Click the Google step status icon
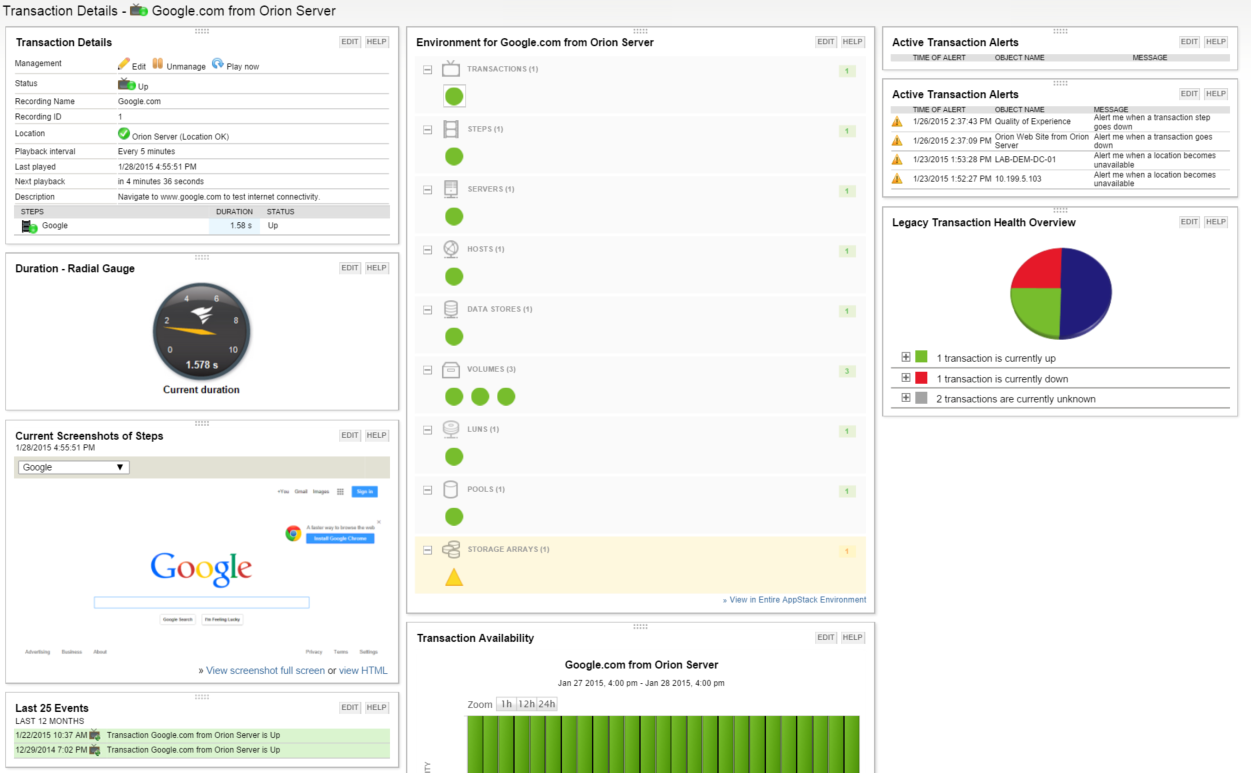 (29, 226)
